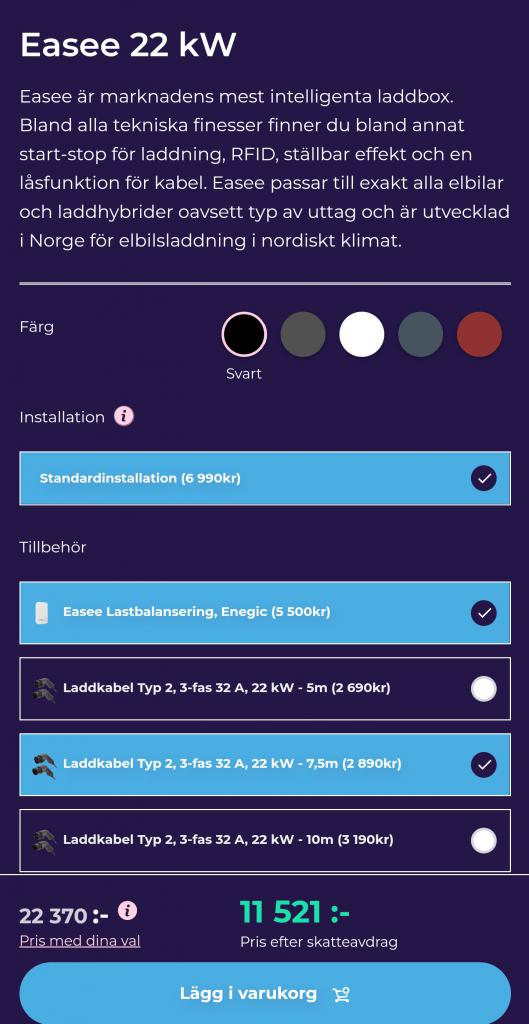Click the 7,5m Laddkabel cable icon
529x1024 pixels.
click(44, 764)
